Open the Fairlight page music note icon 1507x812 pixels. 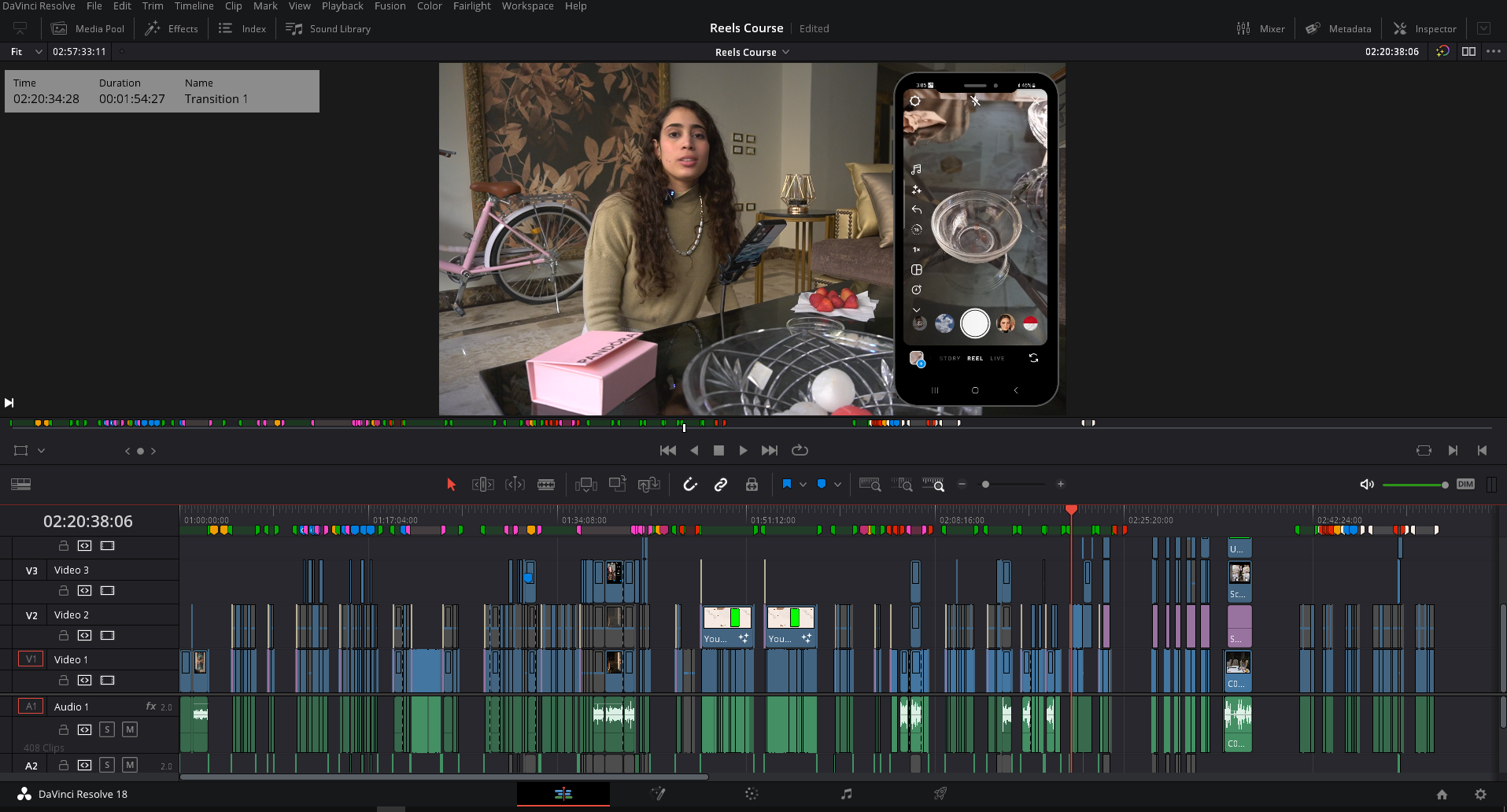tap(846, 794)
